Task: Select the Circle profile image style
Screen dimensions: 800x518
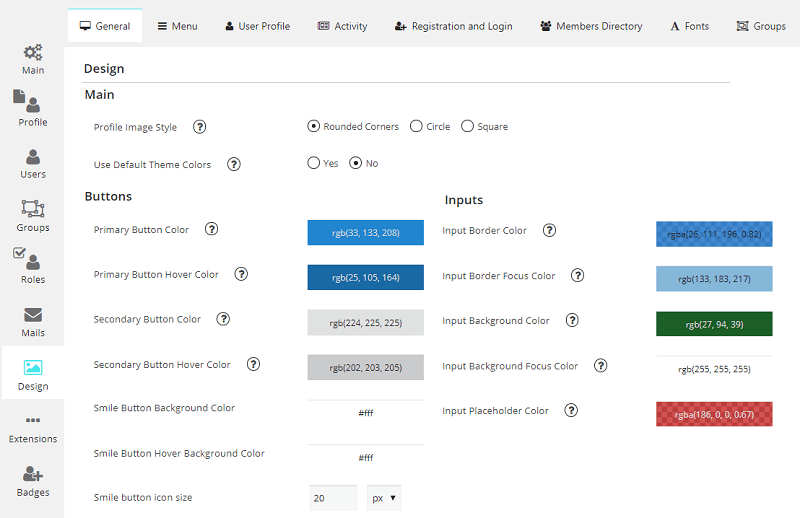Action: pos(416,126)
